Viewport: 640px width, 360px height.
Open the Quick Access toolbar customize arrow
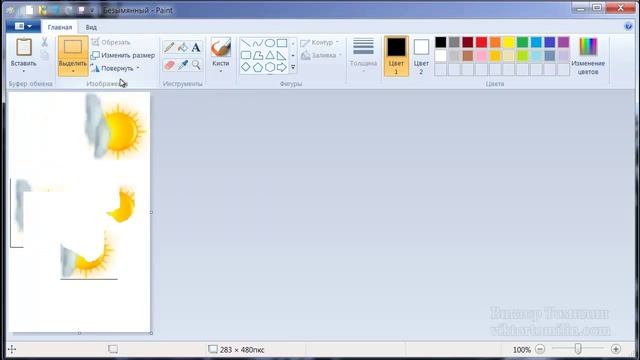point(93,10)
